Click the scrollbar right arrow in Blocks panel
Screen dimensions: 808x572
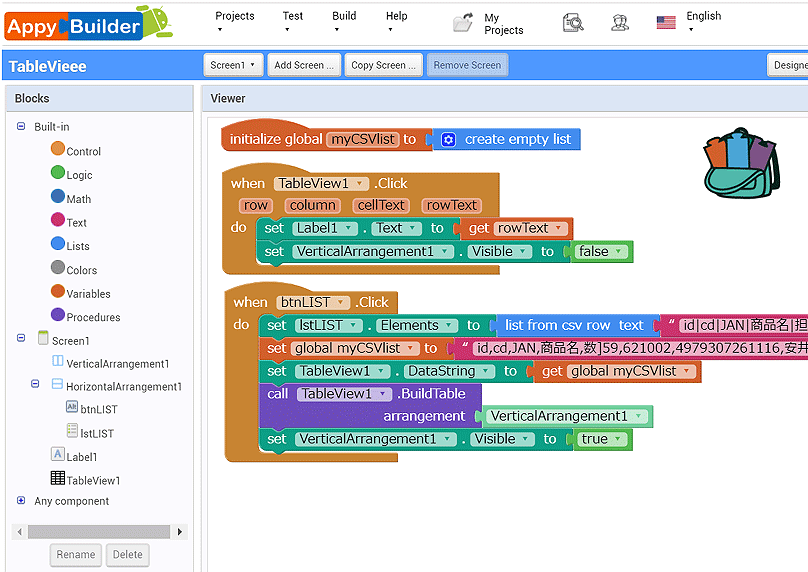pyautogui.click(x=179, y=531)
